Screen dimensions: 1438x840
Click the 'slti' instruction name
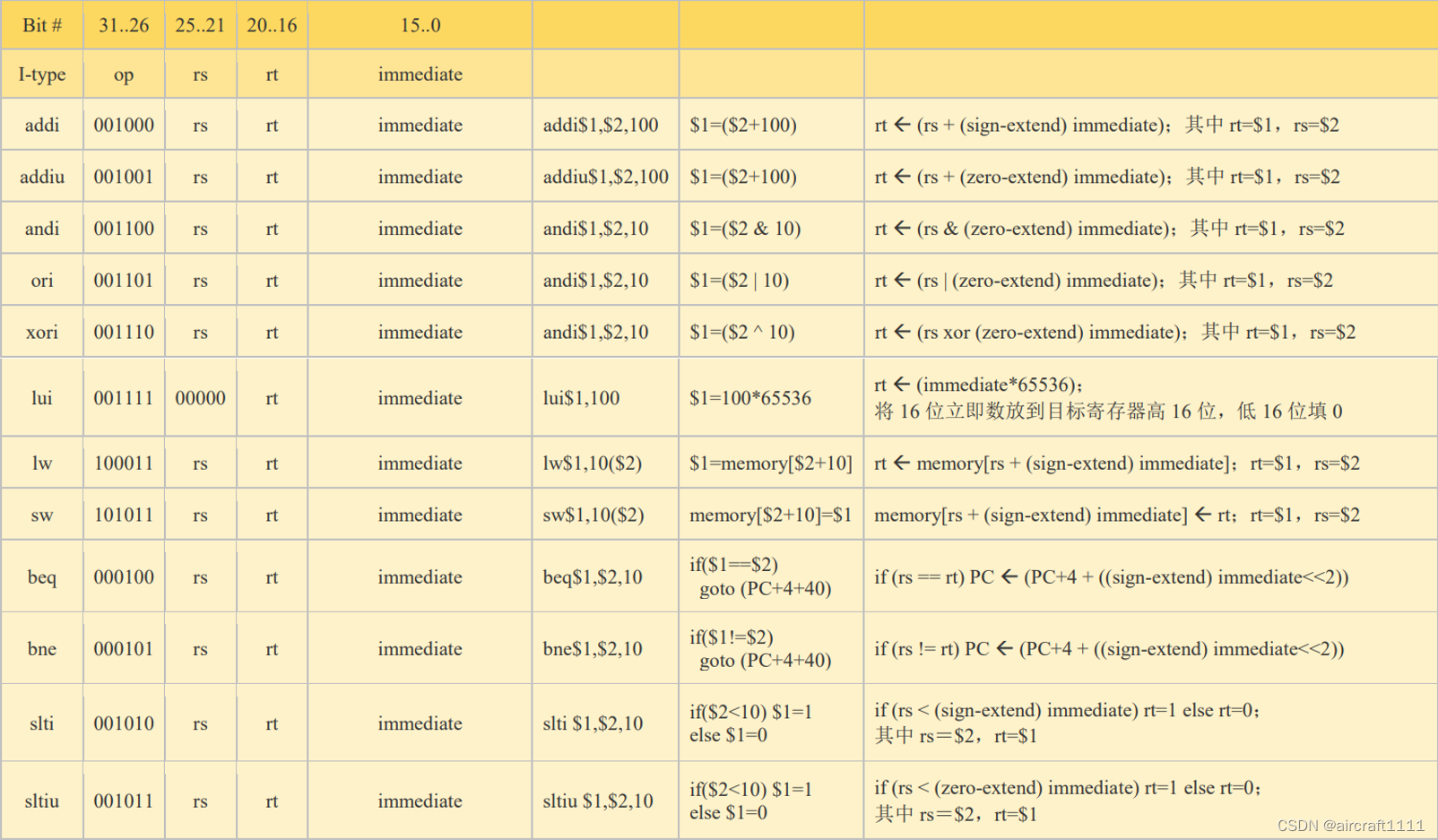coord(42,723)
